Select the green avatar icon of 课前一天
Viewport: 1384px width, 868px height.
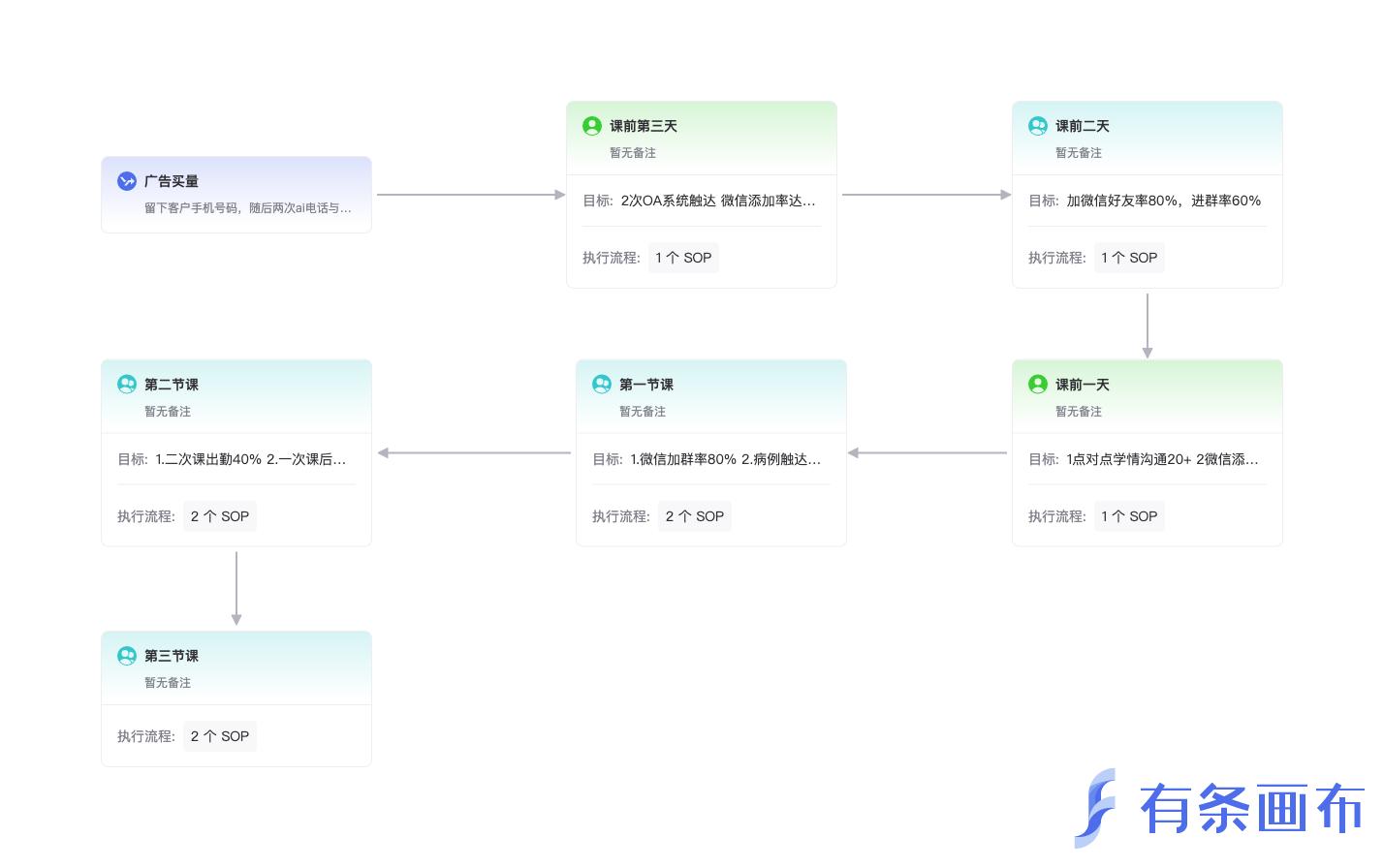tap(1038, 385)
